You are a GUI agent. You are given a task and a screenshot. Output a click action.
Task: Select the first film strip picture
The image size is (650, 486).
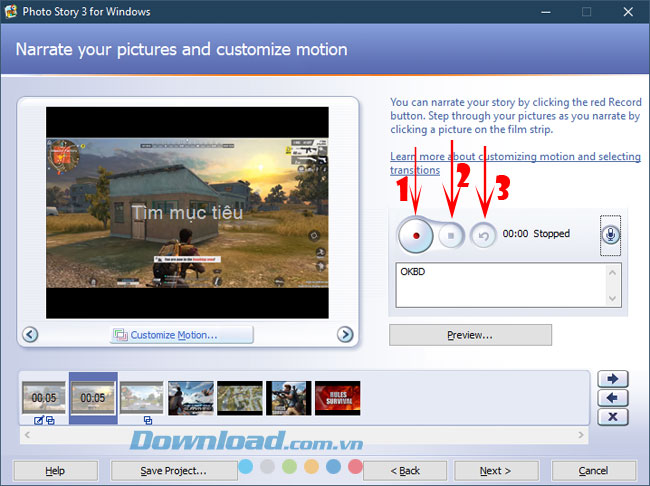pos(44,397)
